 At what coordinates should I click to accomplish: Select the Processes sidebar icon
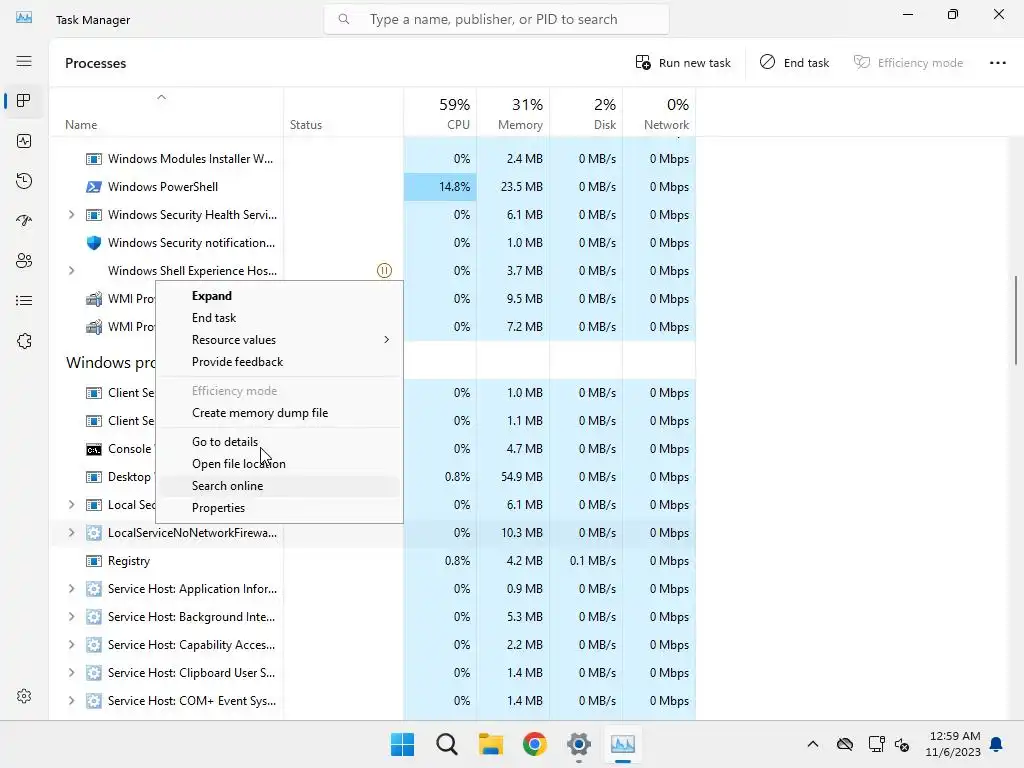click(x=24, y=101)
